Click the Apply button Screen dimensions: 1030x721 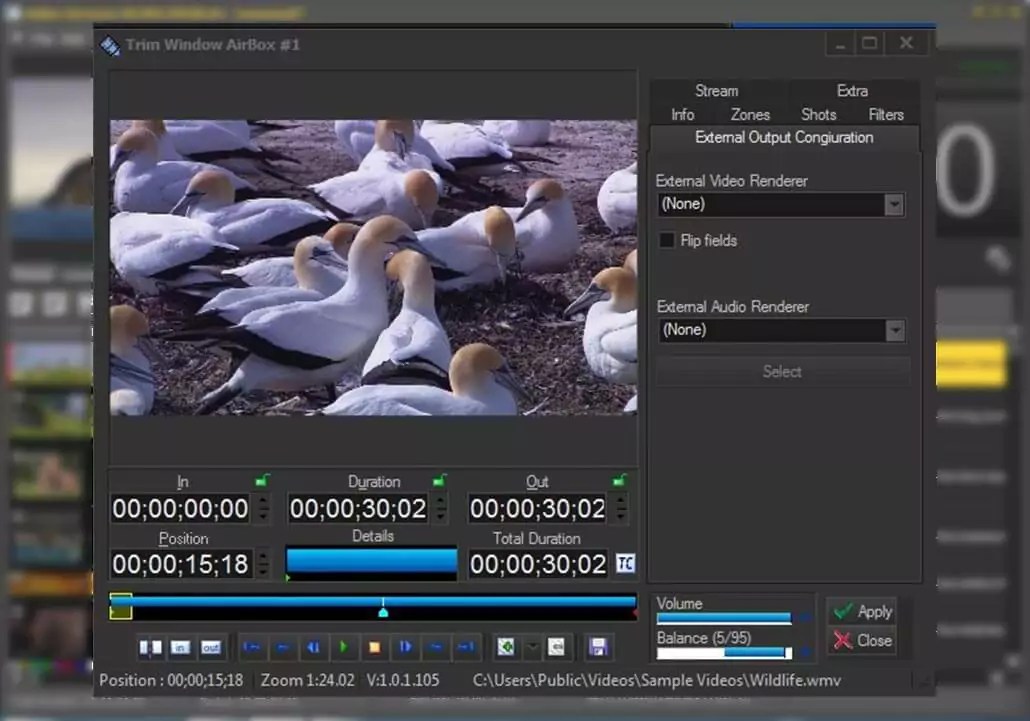click(x=862, y=611)
